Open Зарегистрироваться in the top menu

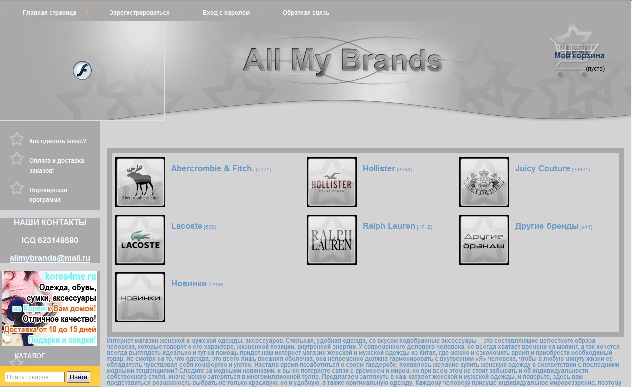point(139,12)
